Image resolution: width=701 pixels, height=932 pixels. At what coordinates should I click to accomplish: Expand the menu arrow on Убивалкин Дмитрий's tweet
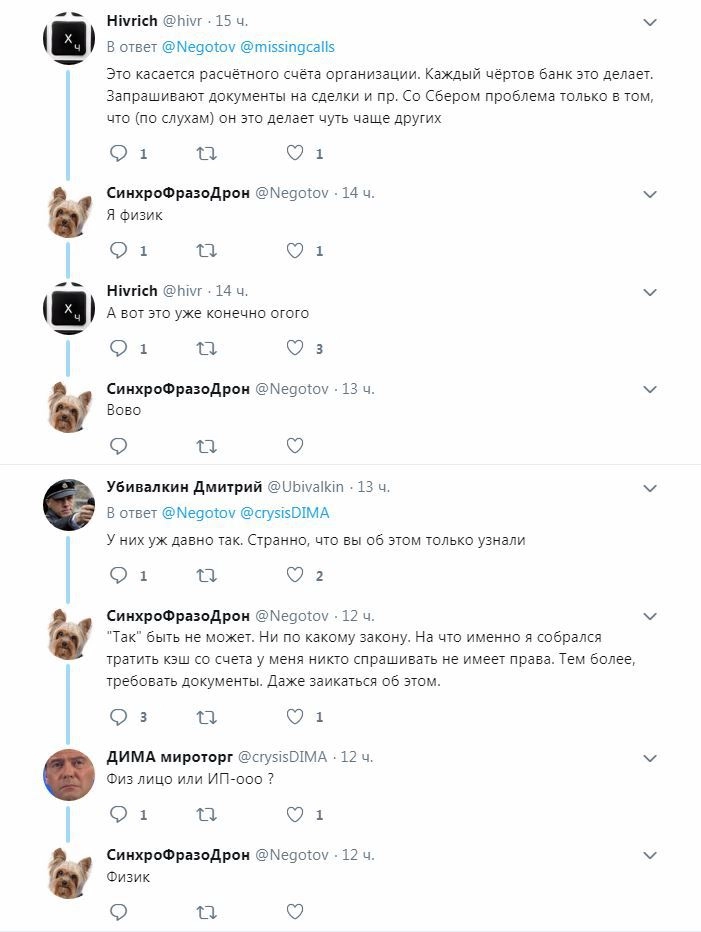650,488
